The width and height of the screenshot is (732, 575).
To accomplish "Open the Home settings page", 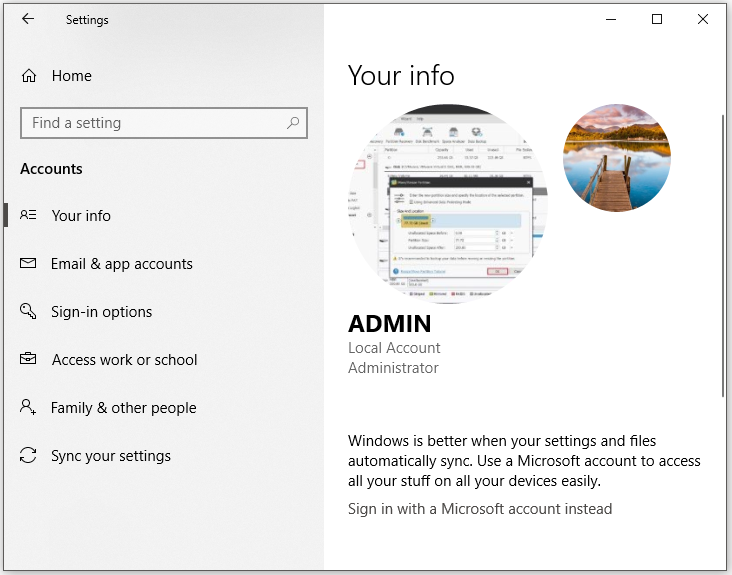I will click(71, 76).
